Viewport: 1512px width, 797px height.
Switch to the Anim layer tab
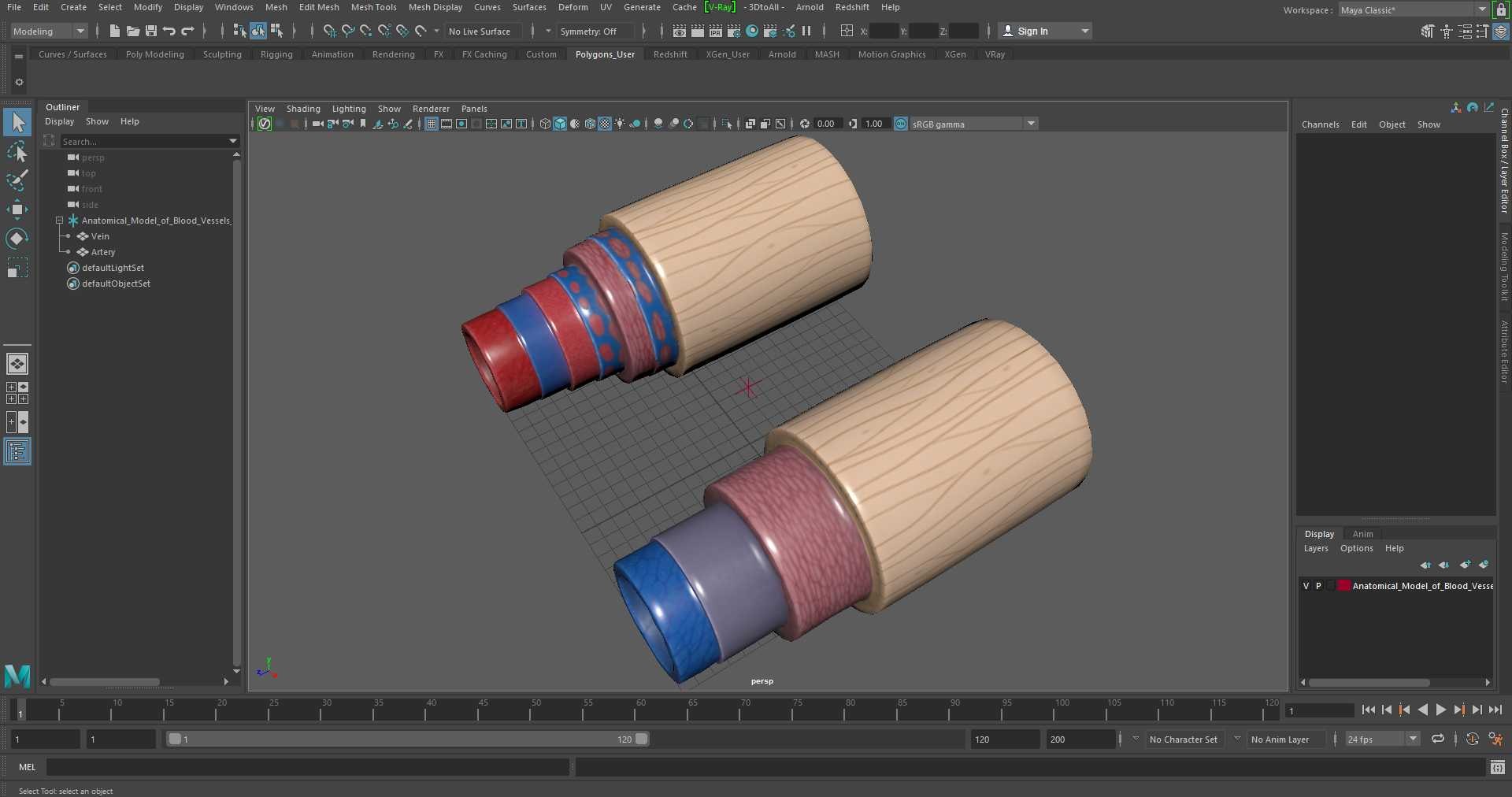(1362, 534)
